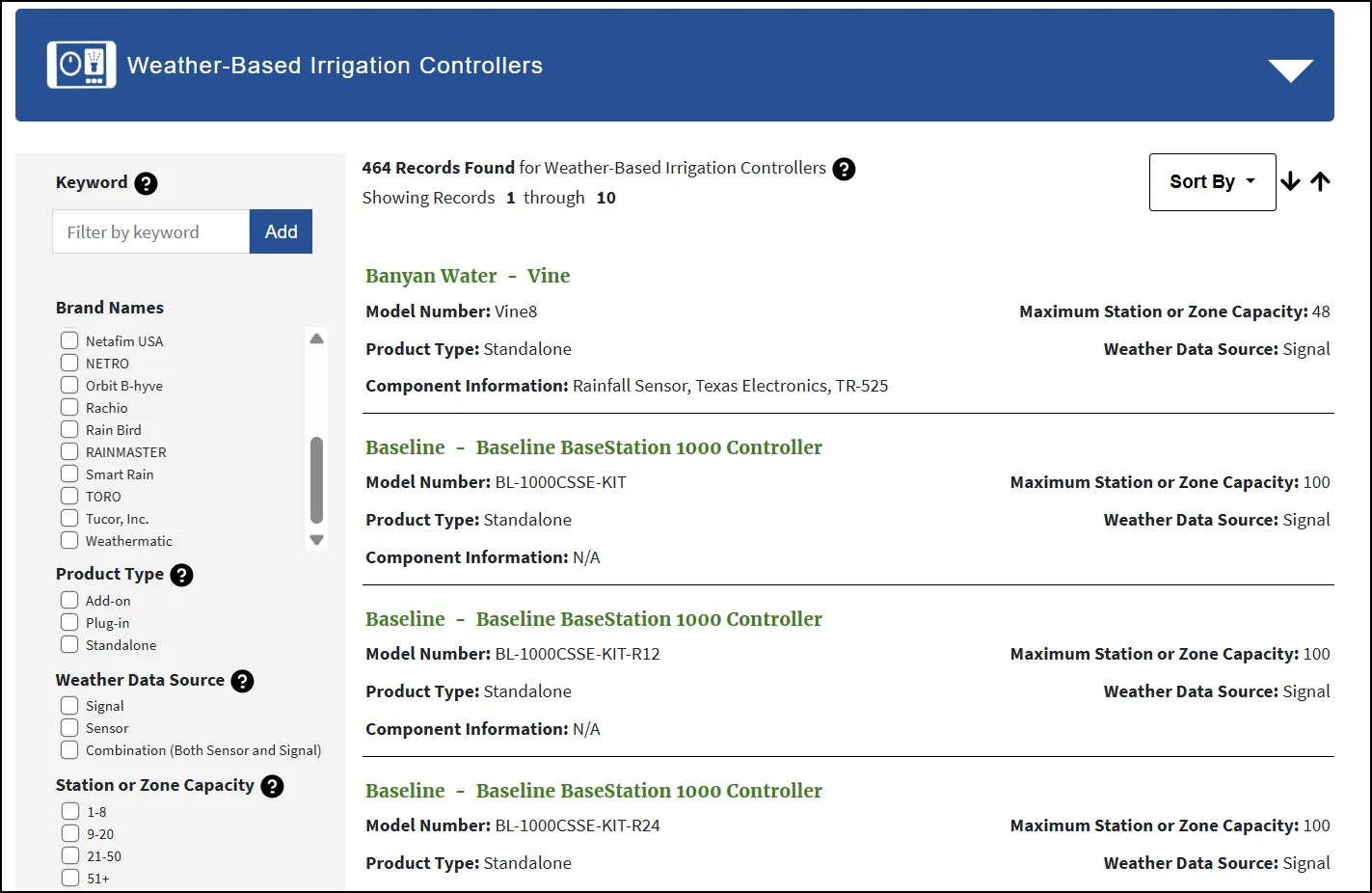
Task: Open the Banyan Water - Vine product link
Action: (468, 276)
